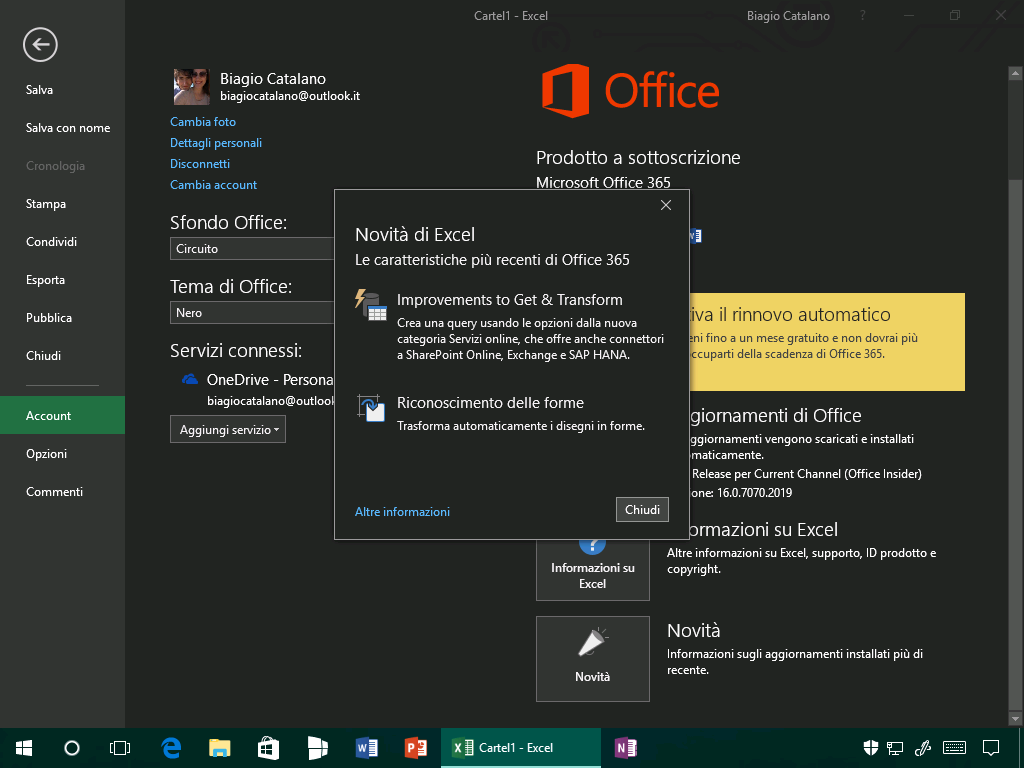Screen dimensions: 1024x768
Task: Click the version number 16.0.7070.2019 text
Action: tap(754, 492)
